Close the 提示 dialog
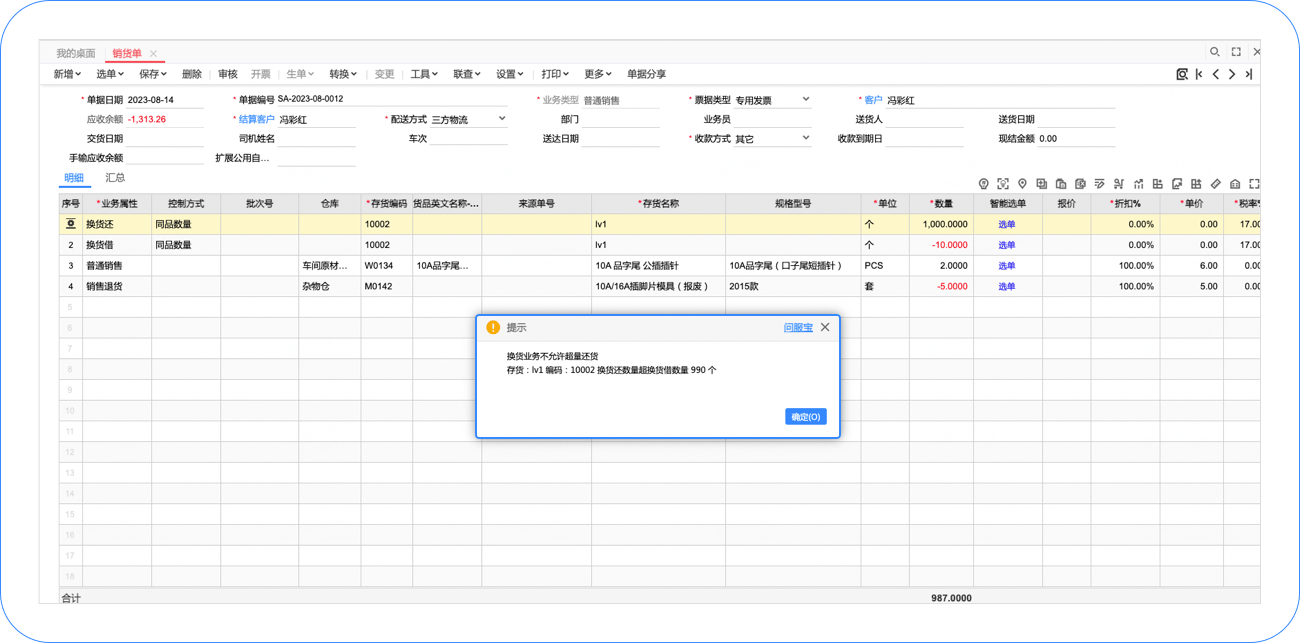This screenshot has width=1300, height=643. coord(825,327)
